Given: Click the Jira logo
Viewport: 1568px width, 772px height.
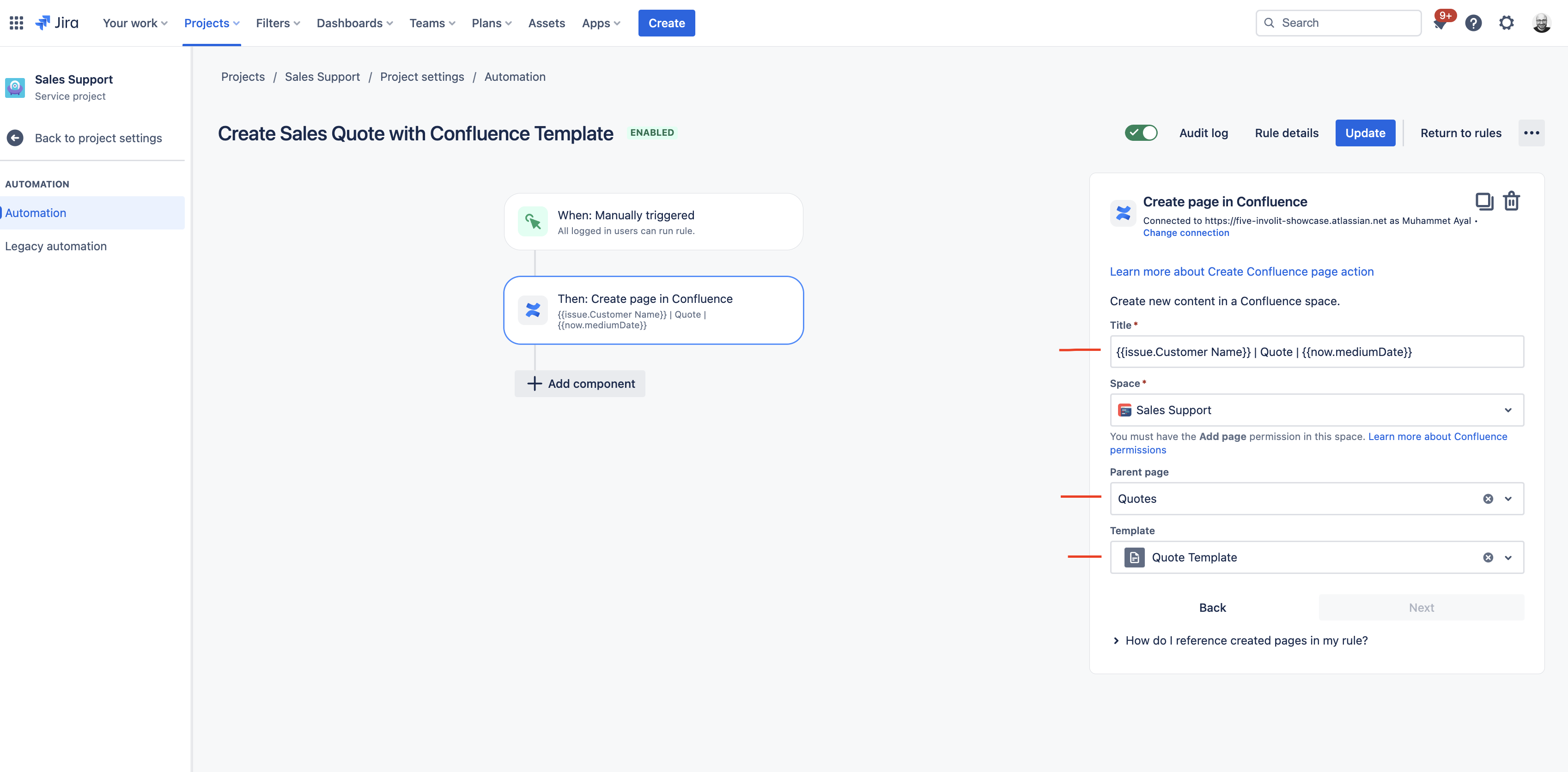Looking at the screenshot, I should 57,23.
